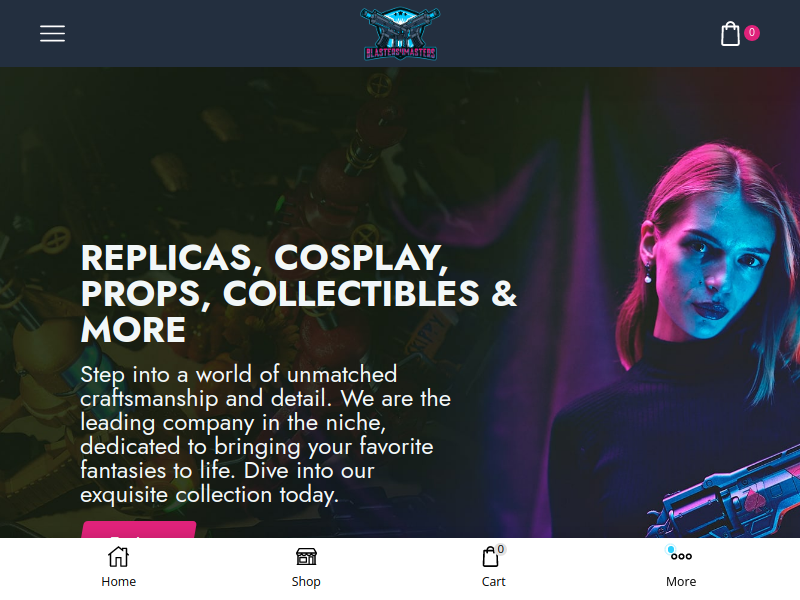This screenshot has height=600, width=800.
Task: Click the hero description paragraph text
Action: [265, 434]
